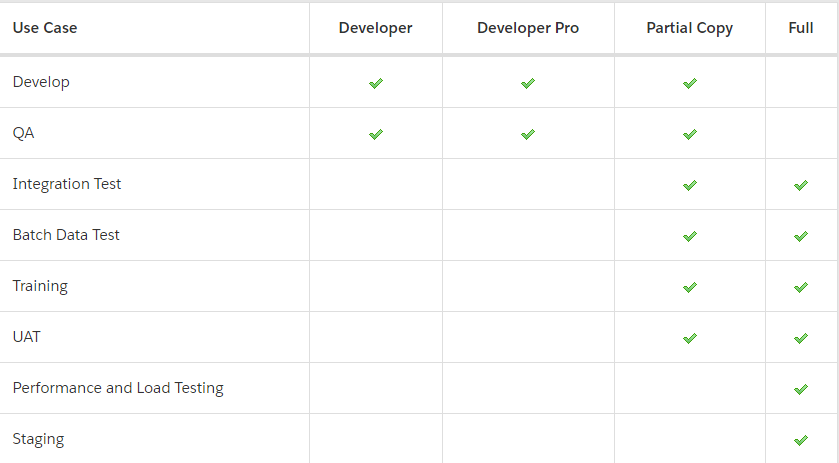Viewport: 839px width, 463px height.
Task: Click the Develop checkmark under Developer
Action: pos(376,83)
